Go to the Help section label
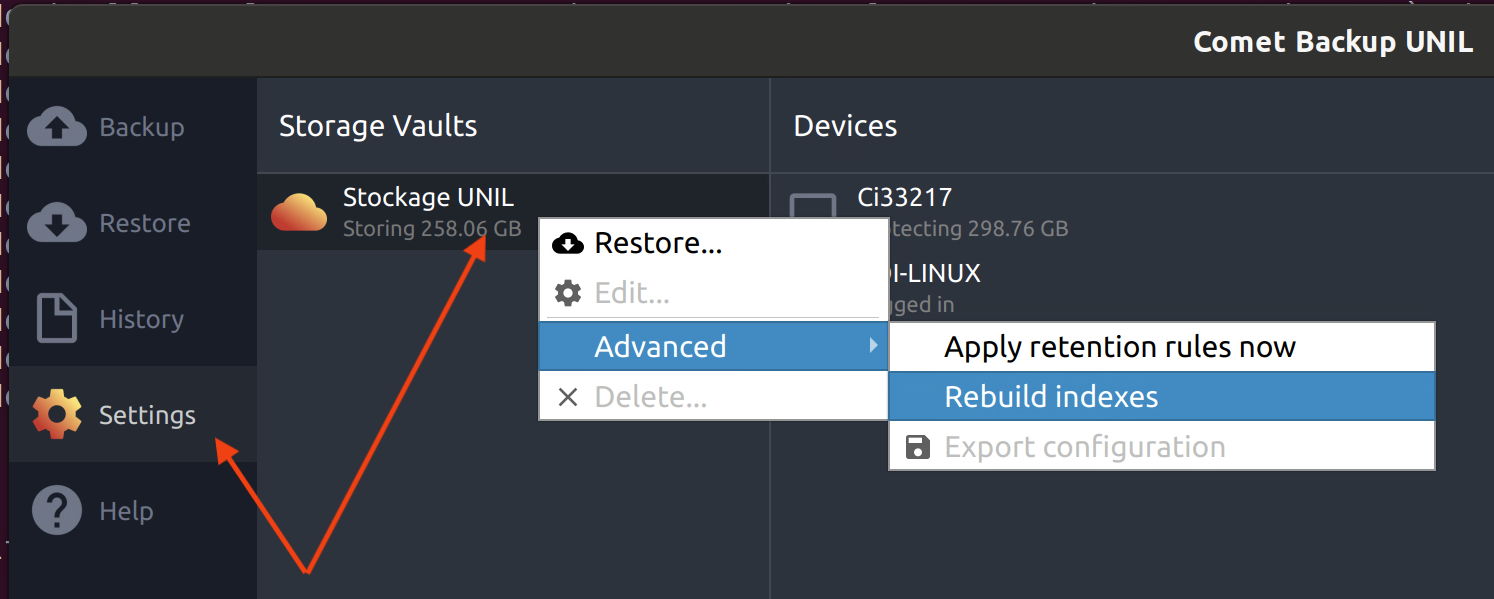 click(x=126, y=511)
